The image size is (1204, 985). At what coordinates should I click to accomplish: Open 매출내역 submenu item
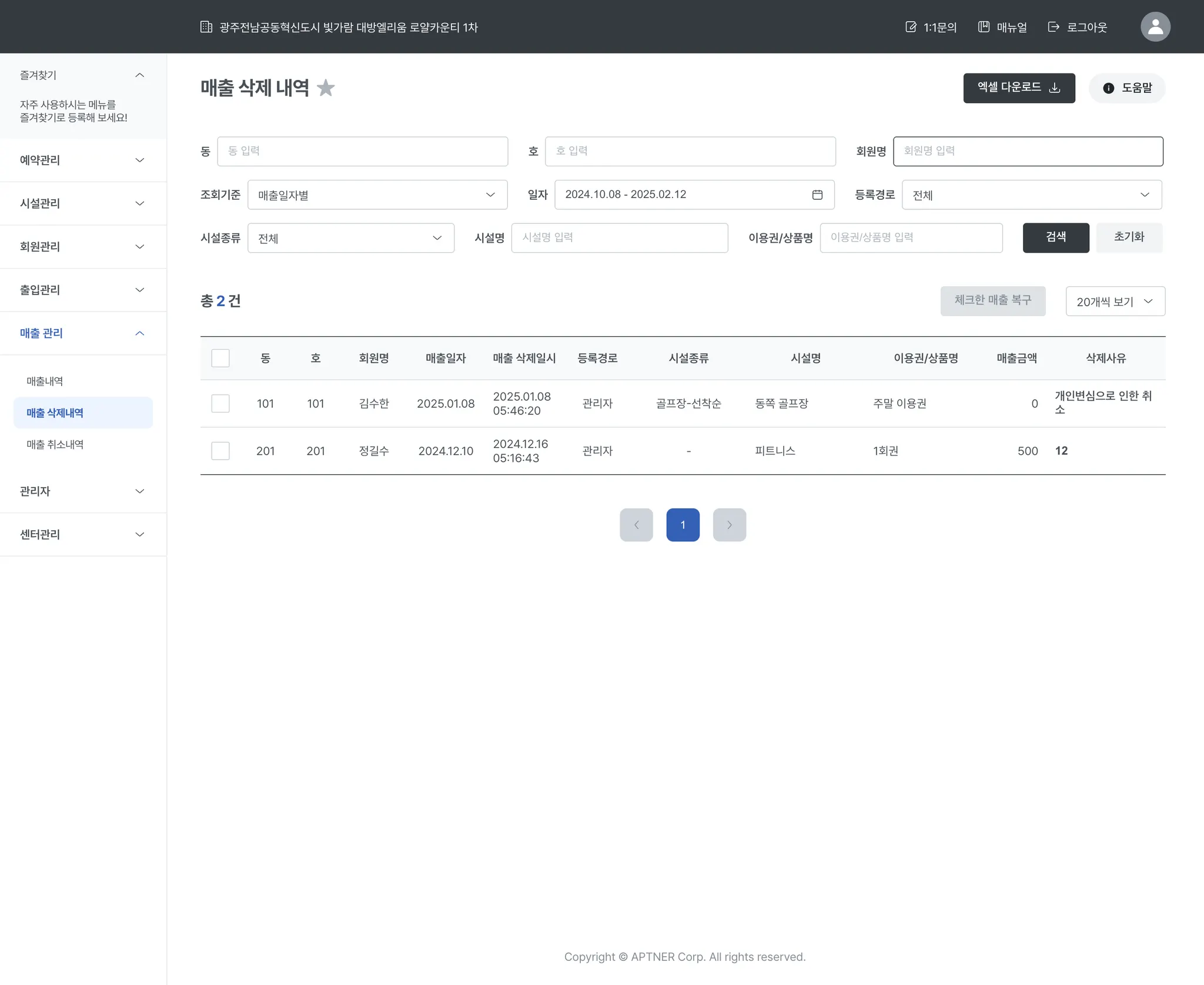tap(45, 381)
